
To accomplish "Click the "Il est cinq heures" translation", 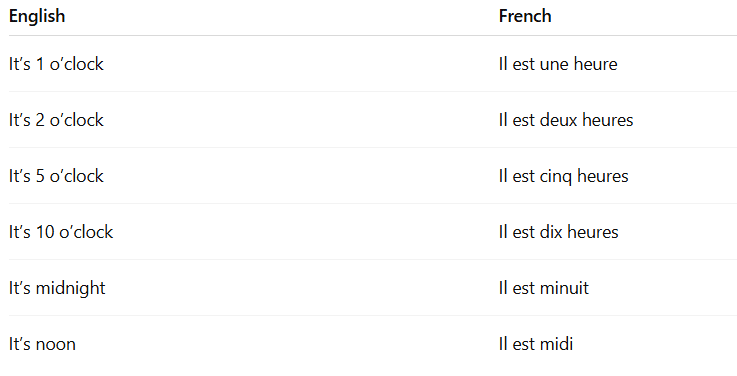I will tap(564, 176).
